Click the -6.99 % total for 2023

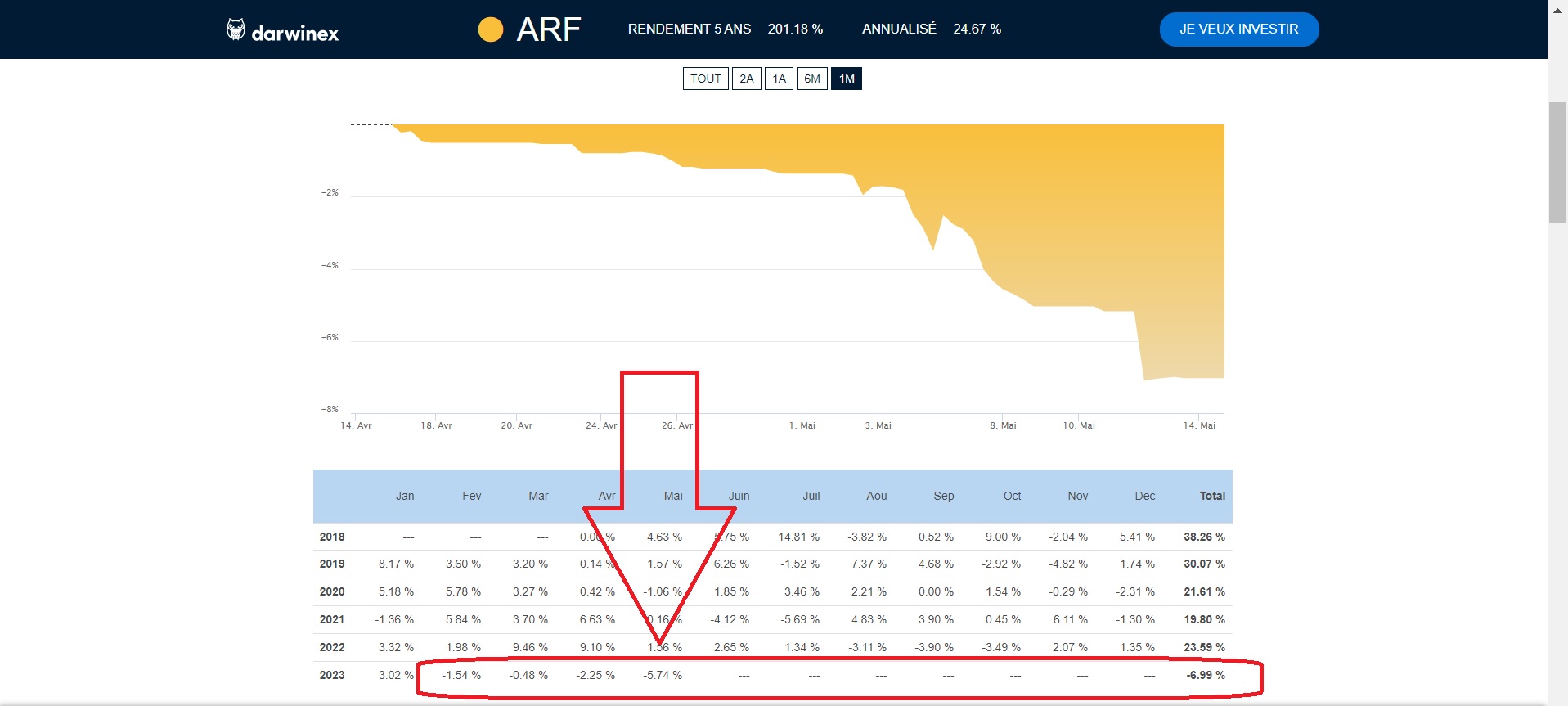click(1206, 675)
